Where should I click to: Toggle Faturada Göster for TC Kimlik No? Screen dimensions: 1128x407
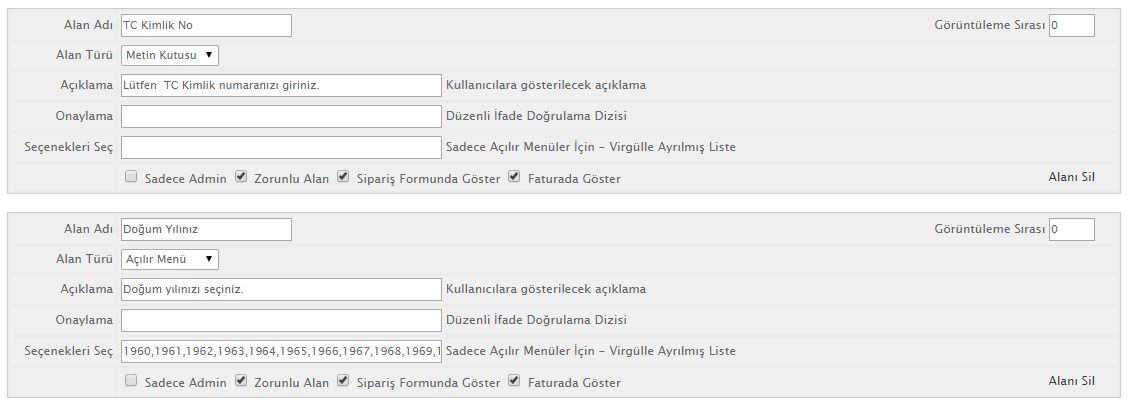coord(514,176)
